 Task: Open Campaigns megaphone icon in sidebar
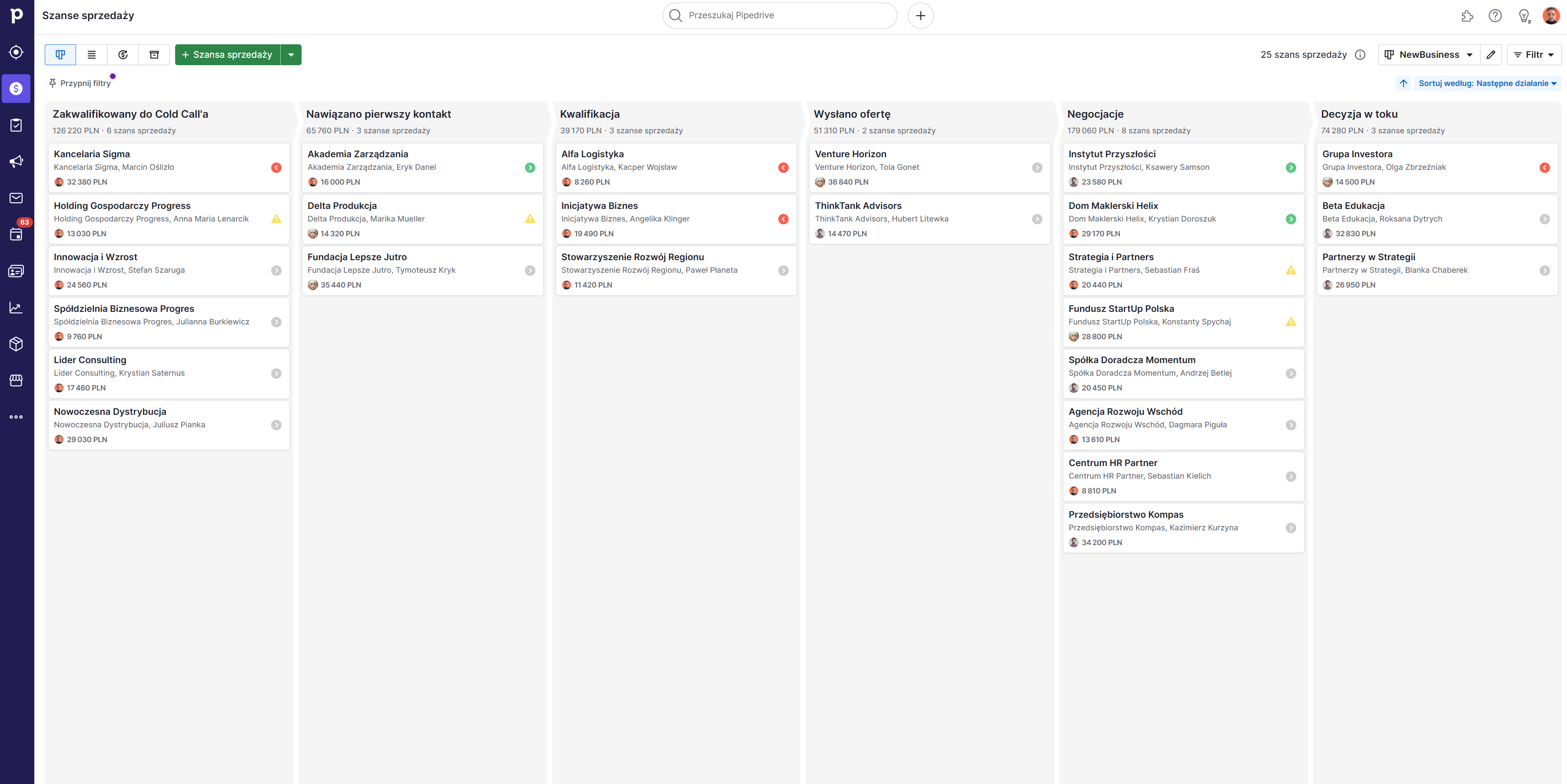click(17, 161)
